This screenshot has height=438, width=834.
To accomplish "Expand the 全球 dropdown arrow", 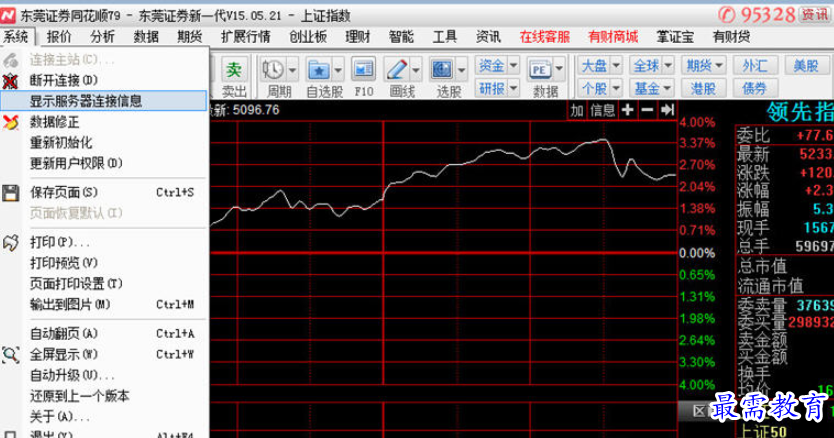I will [x=668, y=66].
